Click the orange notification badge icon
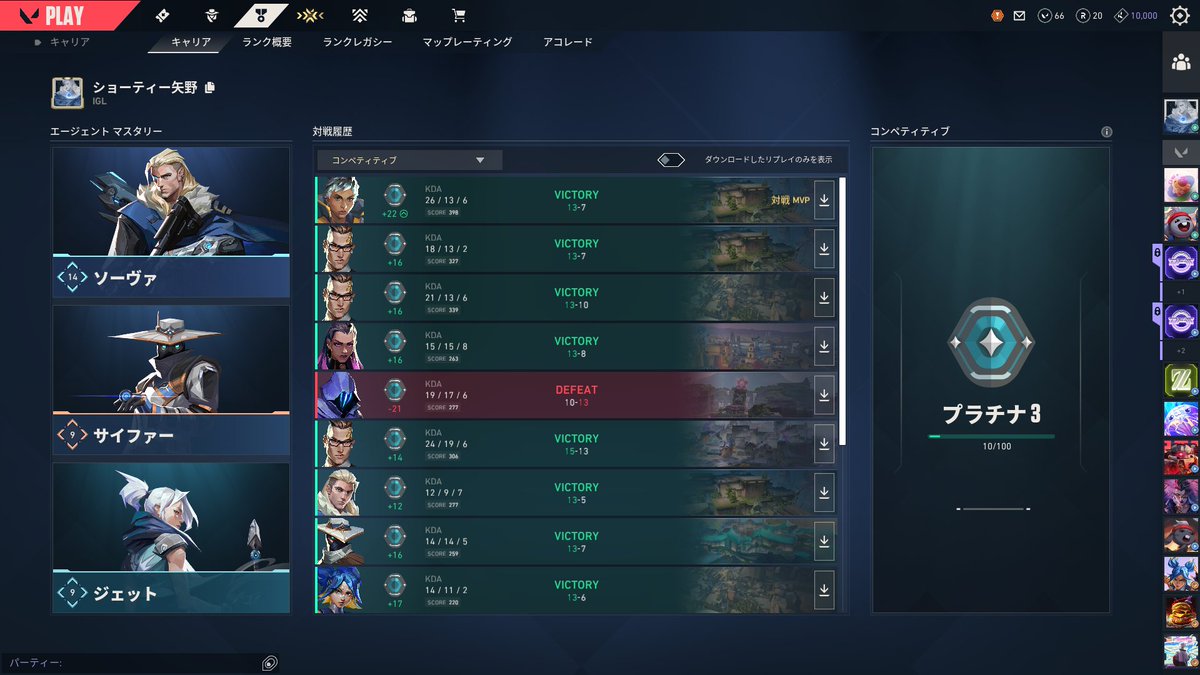Viewport: 1200px width, 675px height. (996, 15)
